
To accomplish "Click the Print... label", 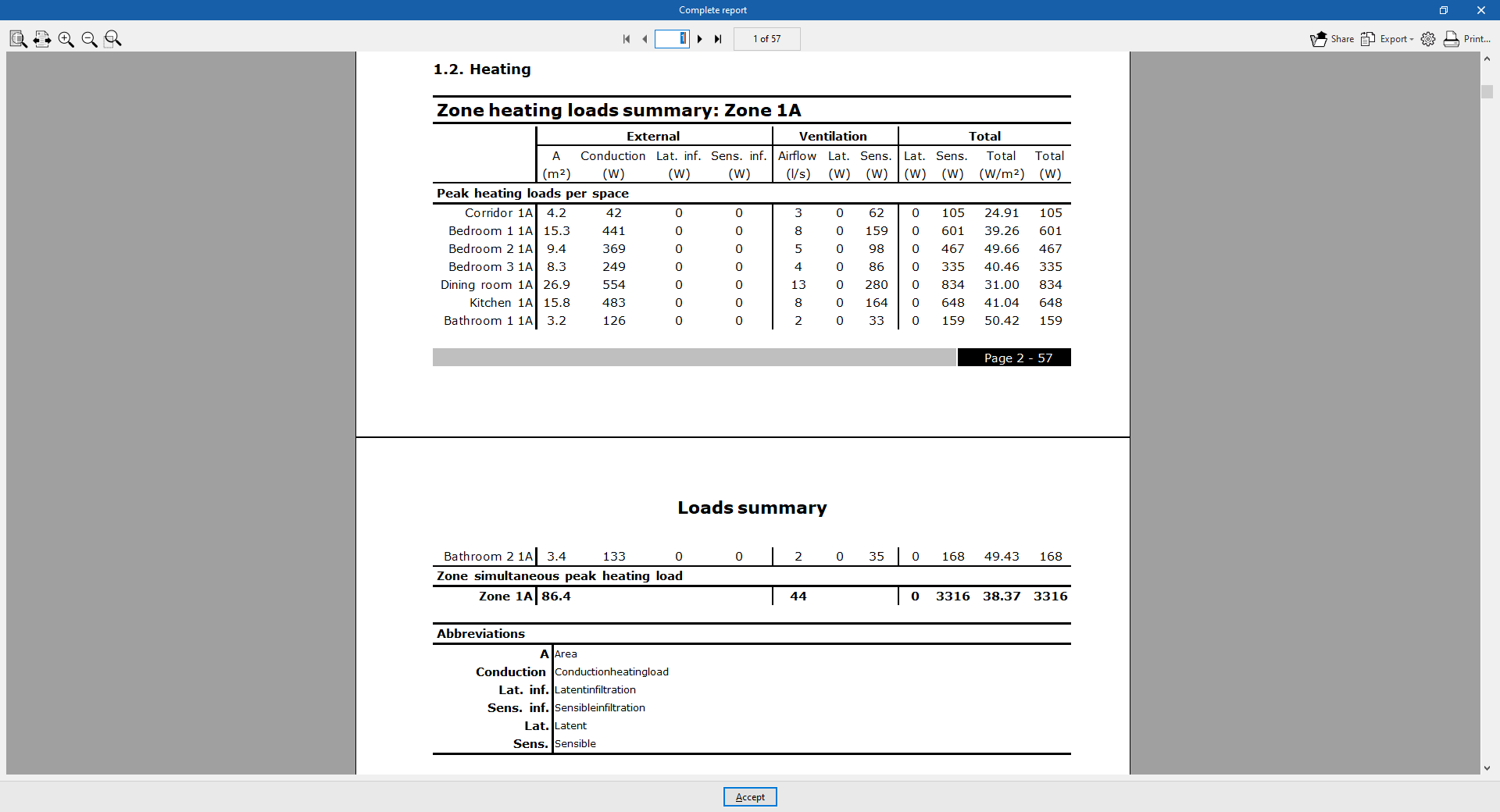I will point(1475,39).
